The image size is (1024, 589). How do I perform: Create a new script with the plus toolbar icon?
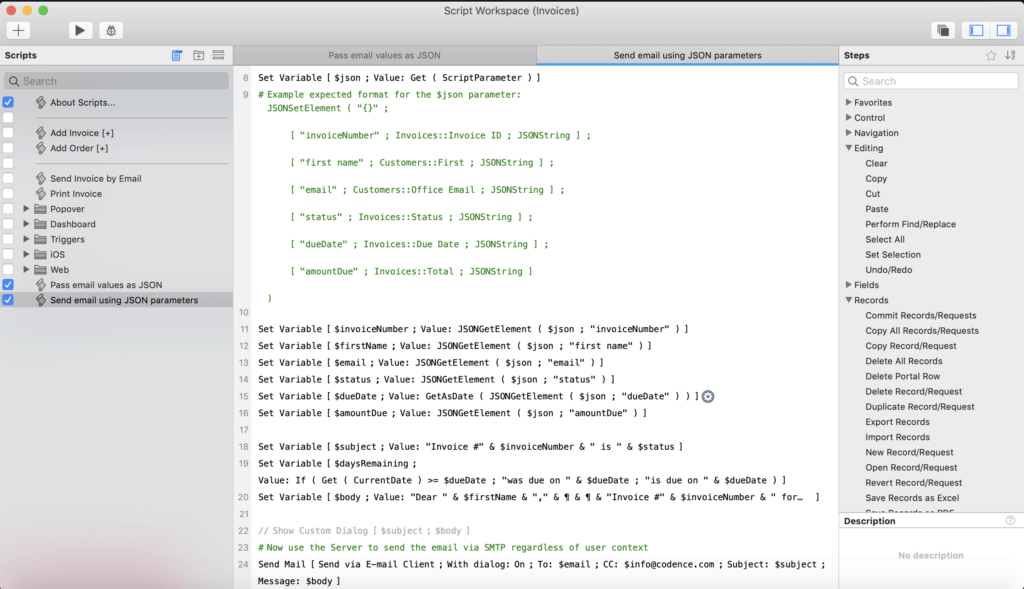coord(17,30)
